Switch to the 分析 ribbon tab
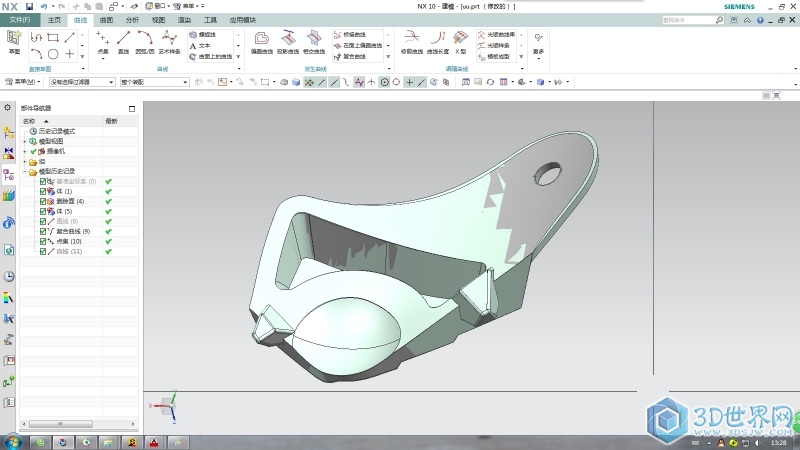The width and height of the screenshot is (800, 450). 132,20
